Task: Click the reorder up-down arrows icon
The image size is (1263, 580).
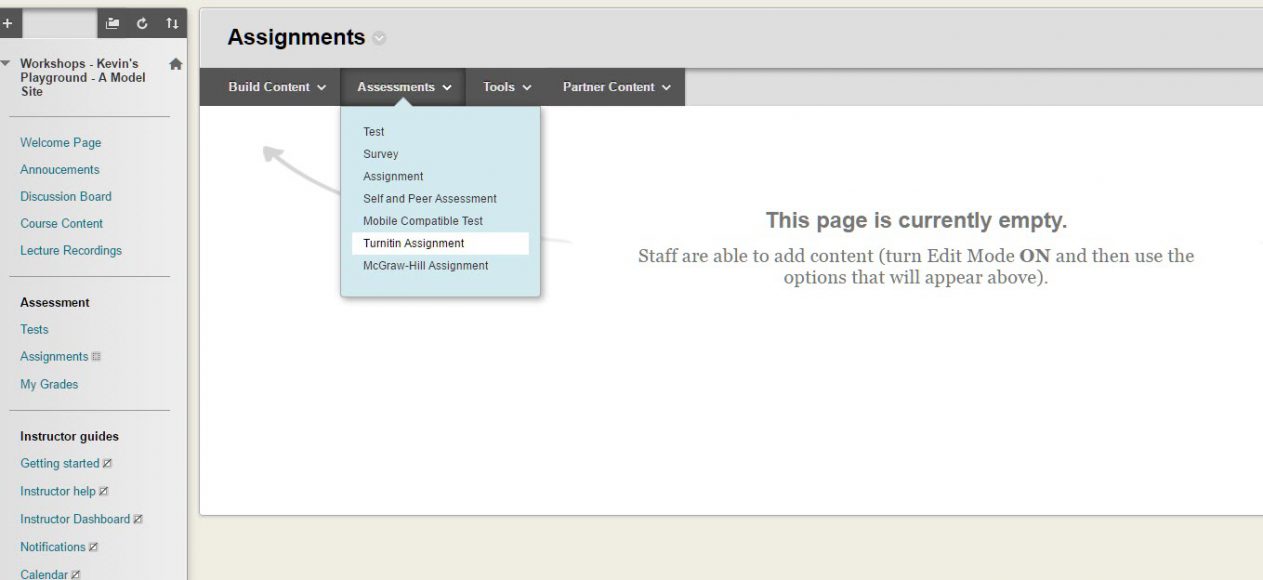Action: [x=172, y=23]
